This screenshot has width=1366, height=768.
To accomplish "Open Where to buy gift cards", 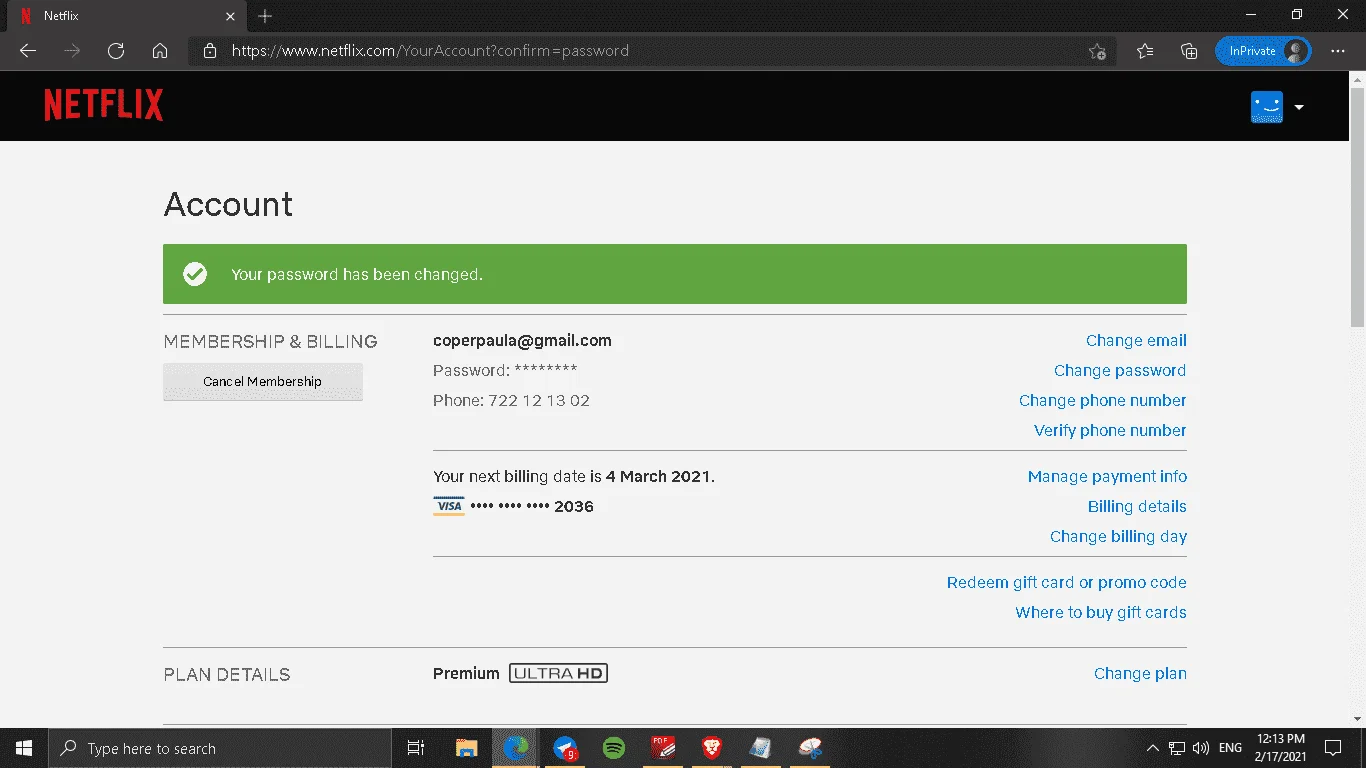I will point(1101,613).
